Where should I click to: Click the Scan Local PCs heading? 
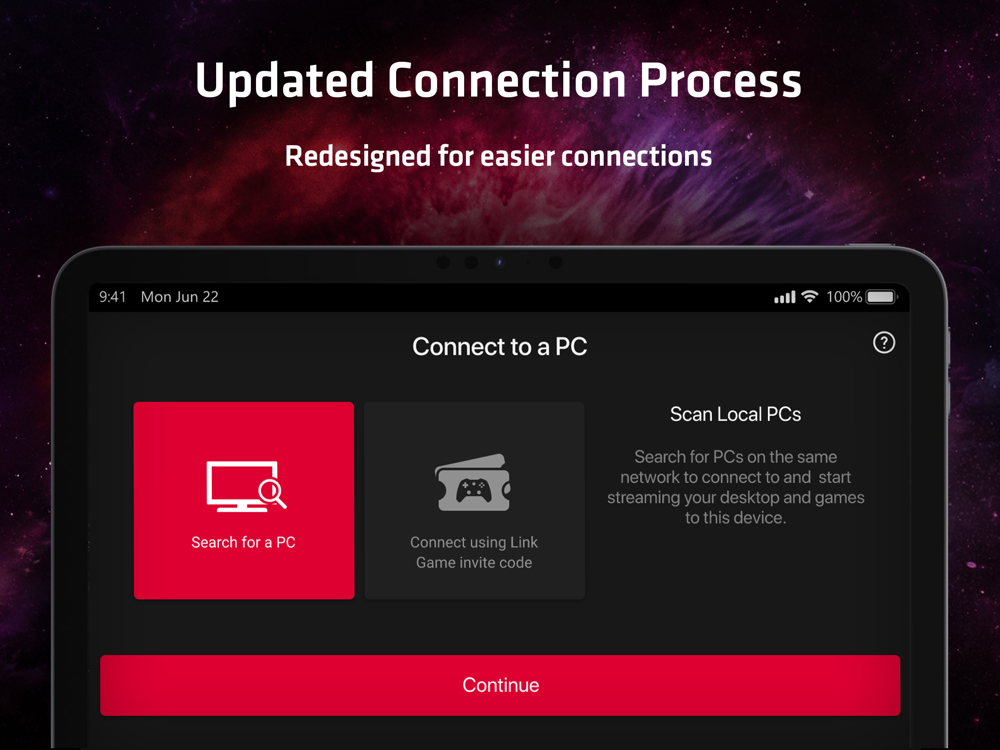click(735, 414)
